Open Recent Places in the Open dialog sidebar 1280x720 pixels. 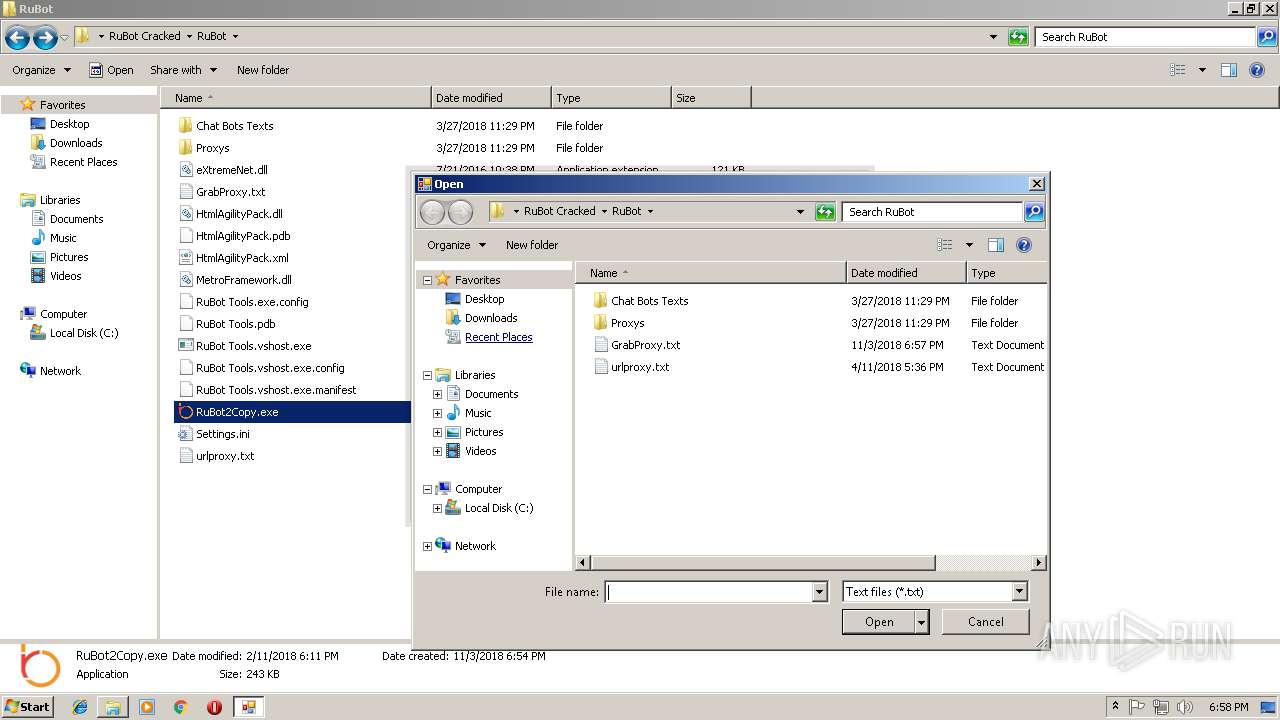click(498, 338)
